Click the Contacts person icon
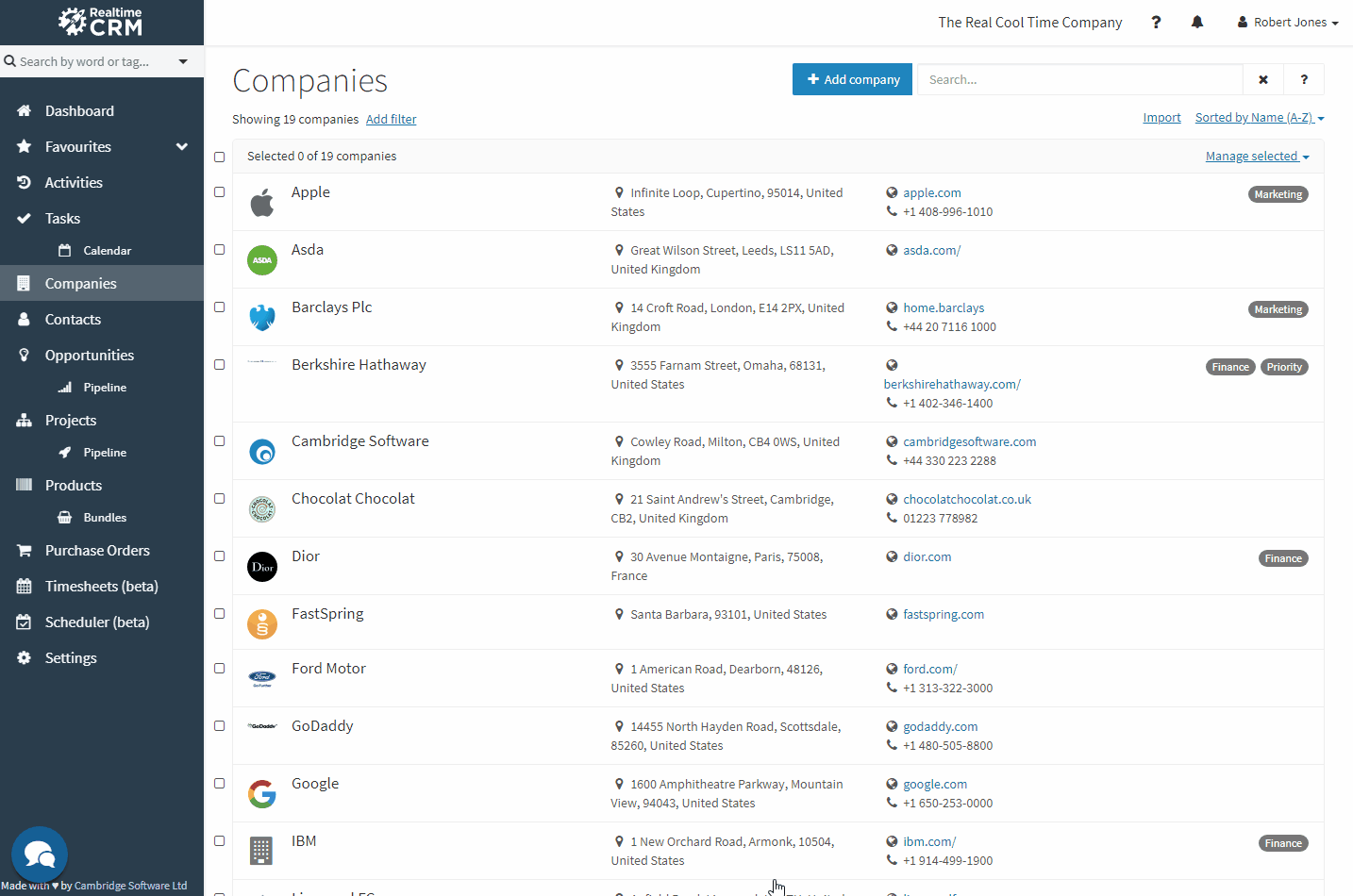1353x896 pixels. 25,320
